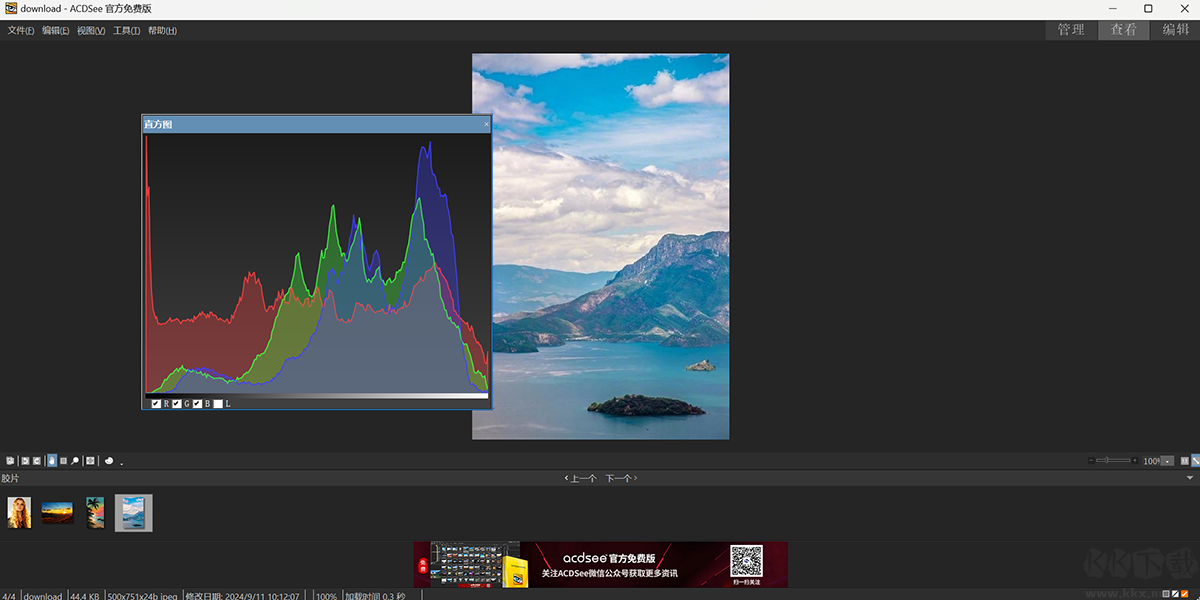This screenshot has width=1200, height=600.
Task: Open the zoom percentage dropdown arrow
Action: pos(1167,461)
